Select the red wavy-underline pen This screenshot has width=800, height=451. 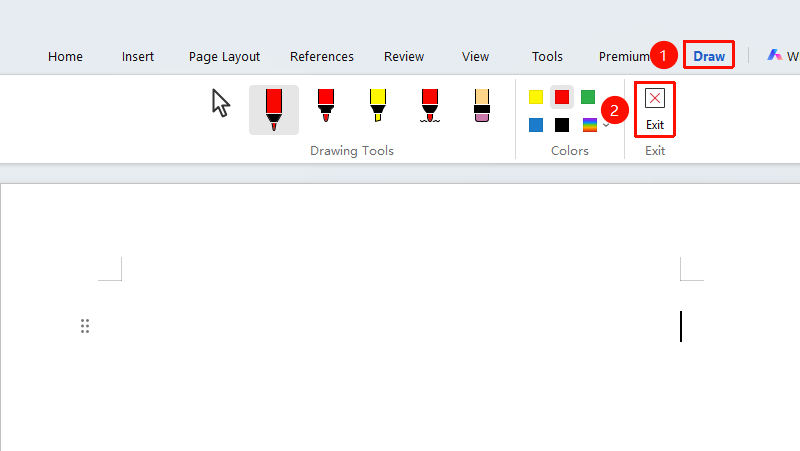click(430, 106)
